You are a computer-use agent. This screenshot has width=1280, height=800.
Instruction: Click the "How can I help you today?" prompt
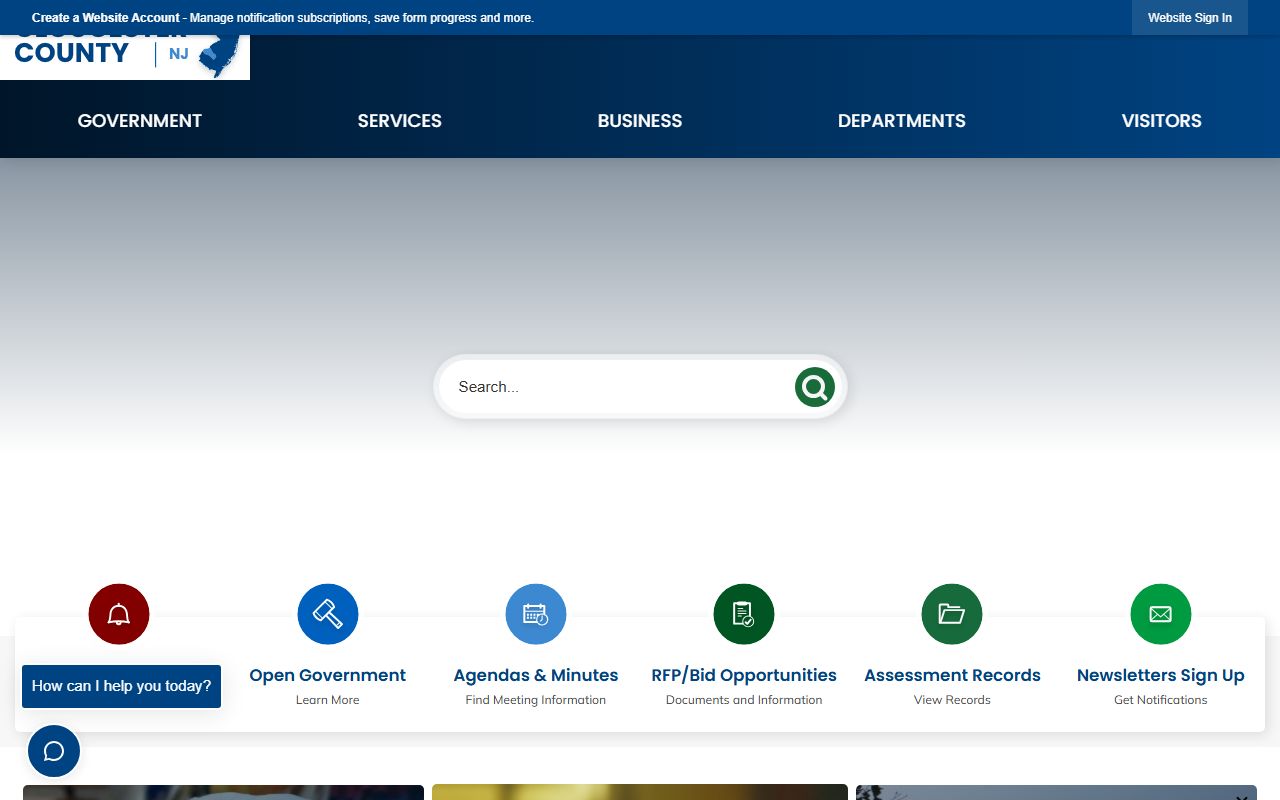tap(121, 686)
